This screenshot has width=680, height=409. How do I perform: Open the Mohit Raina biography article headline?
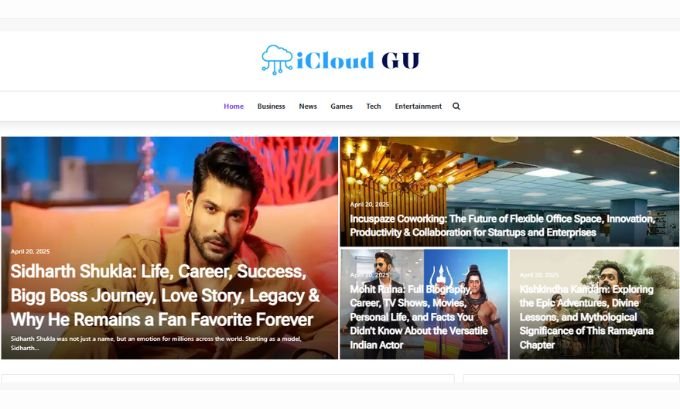[x=418, y=317]
